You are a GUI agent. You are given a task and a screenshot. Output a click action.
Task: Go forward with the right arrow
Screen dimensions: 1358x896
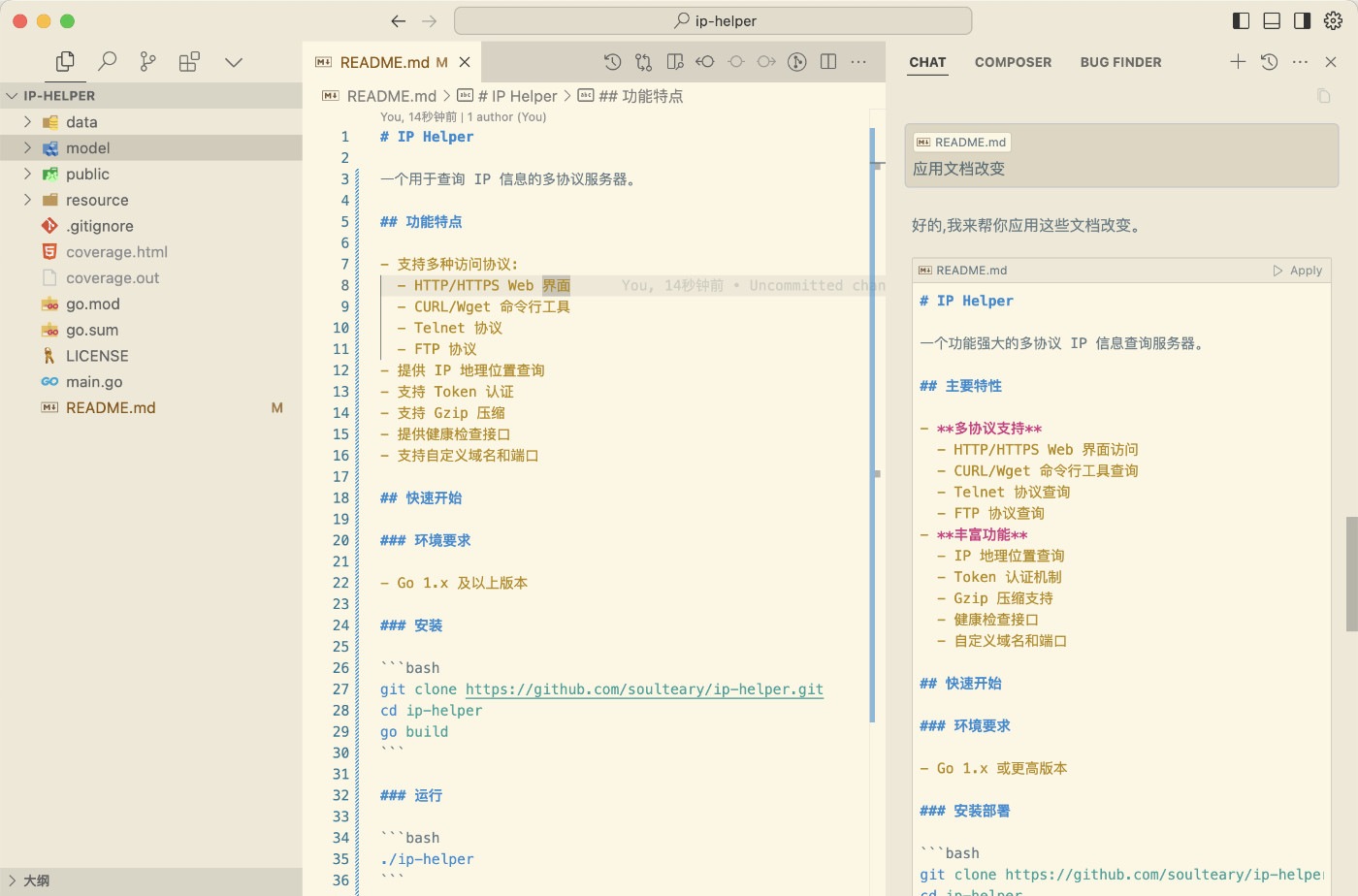(x=430, y=20)
